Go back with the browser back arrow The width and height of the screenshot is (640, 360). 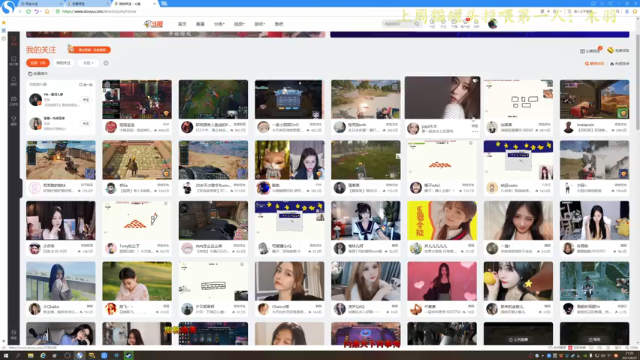tap(20, 11)
